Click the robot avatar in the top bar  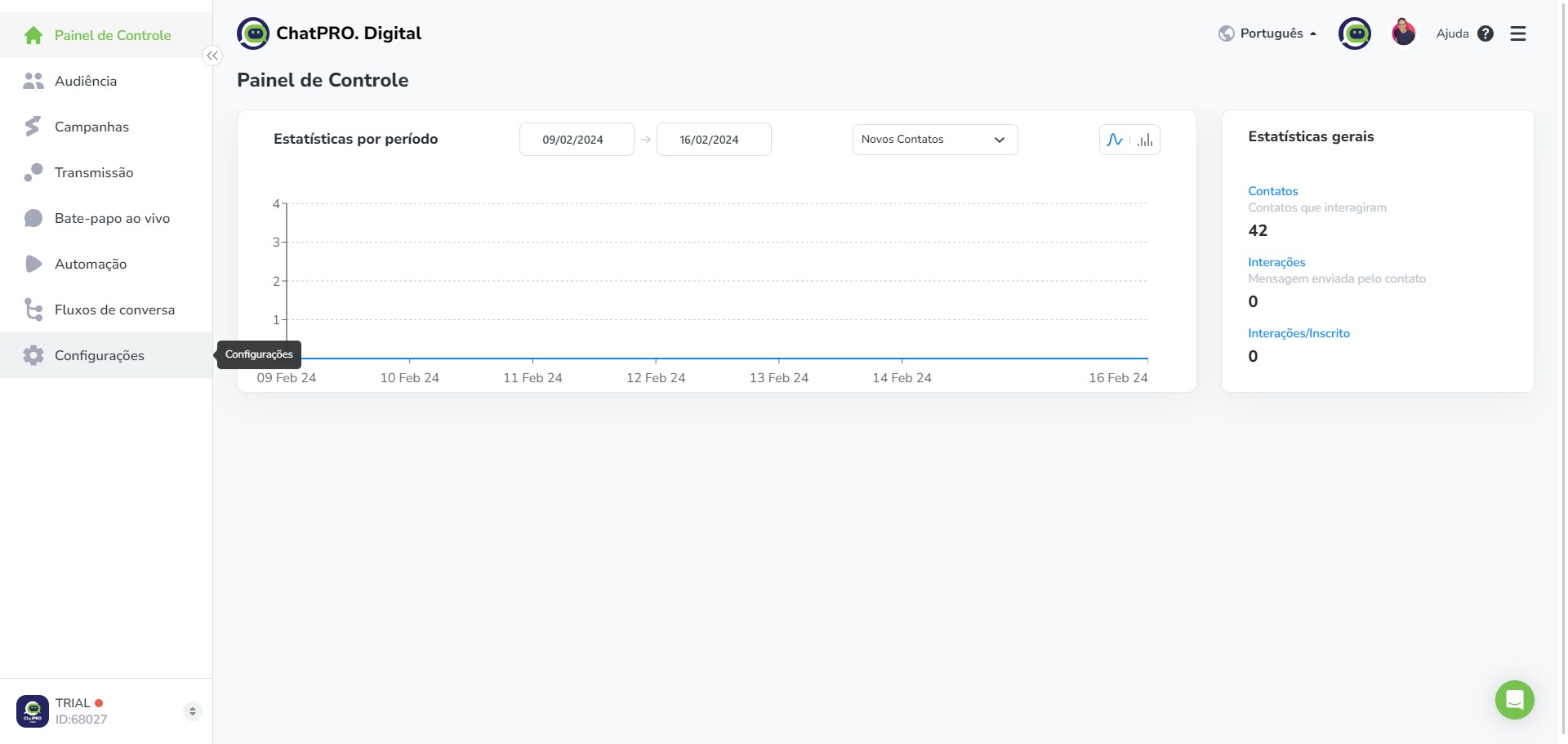[1355, 33]
